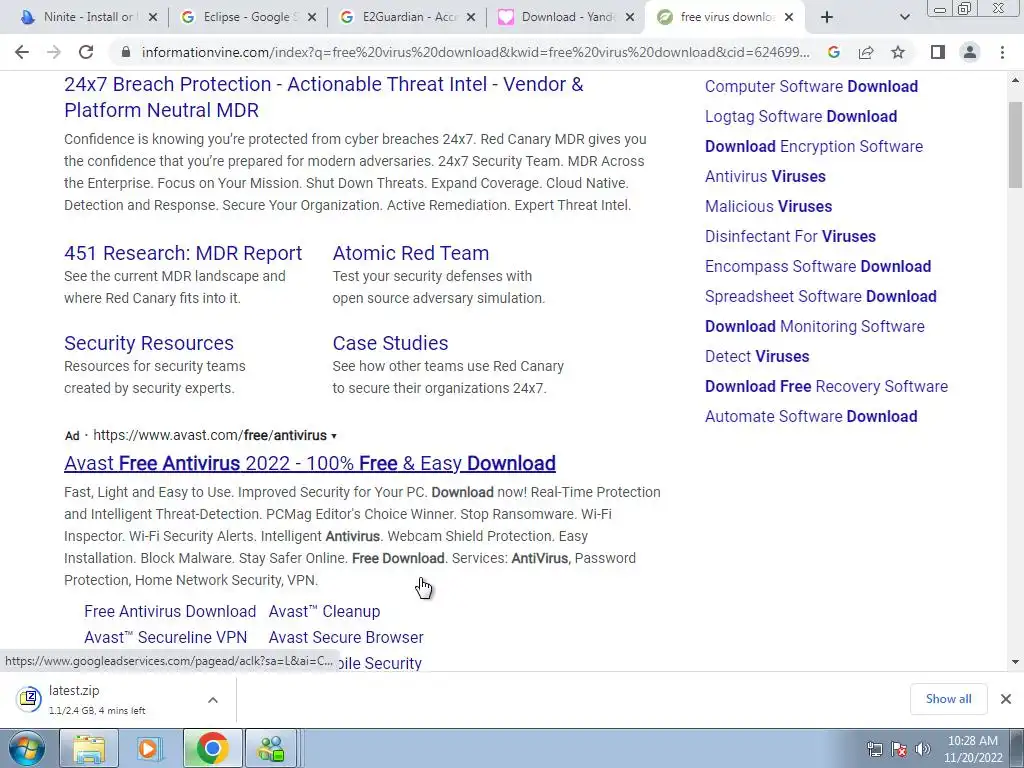Image resolution: width=1024 pixels, height=768 pixels.
Task: Open 24x7 Breach Protection ad headline
Action: (x=323, y=97)
